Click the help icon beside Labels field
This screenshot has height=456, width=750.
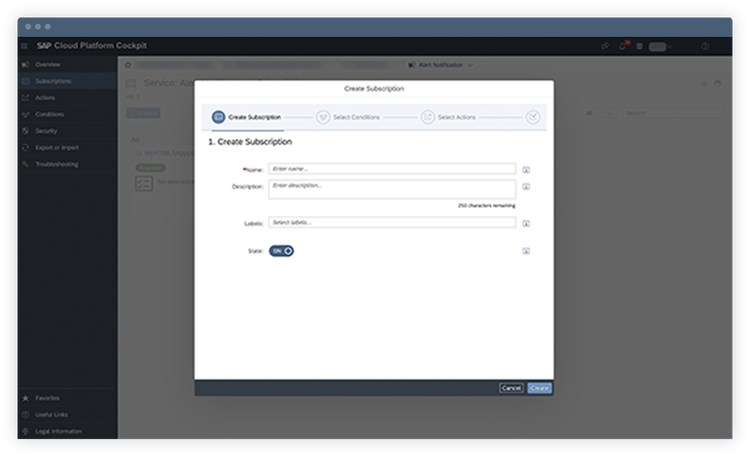526,223
